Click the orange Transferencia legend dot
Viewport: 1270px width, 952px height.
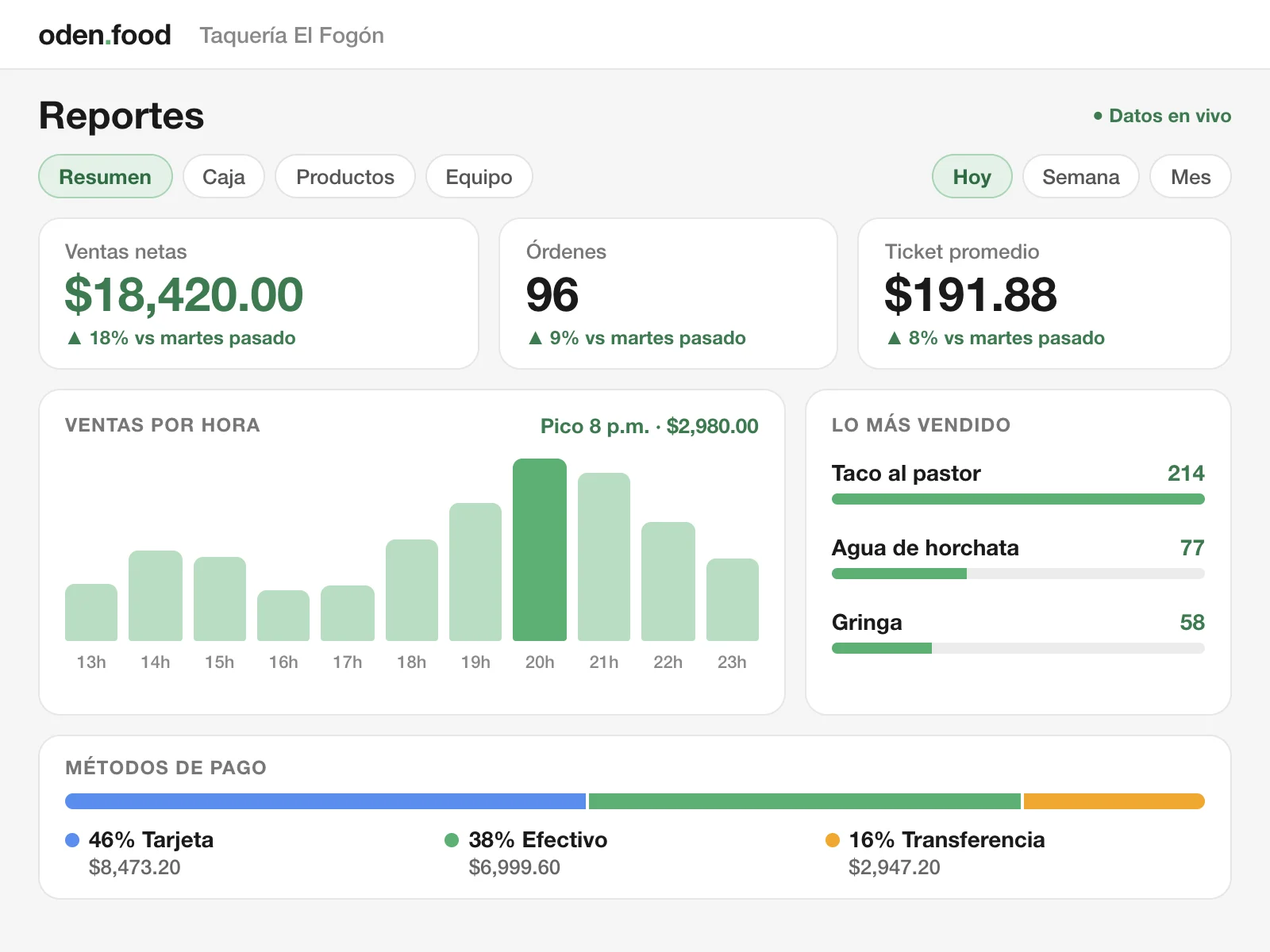(x=833, y=839)
